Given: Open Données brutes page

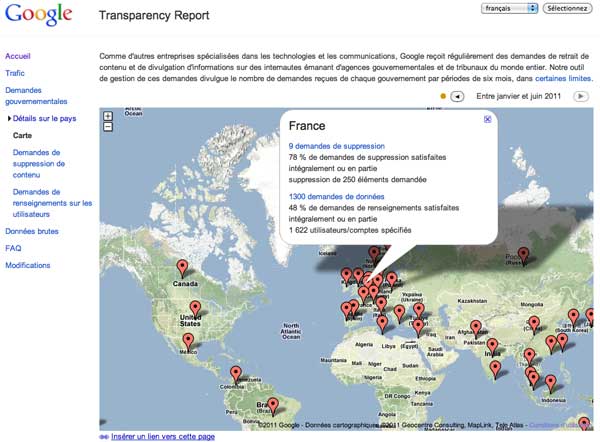Looking at the screenshot, I should point(32,232).
